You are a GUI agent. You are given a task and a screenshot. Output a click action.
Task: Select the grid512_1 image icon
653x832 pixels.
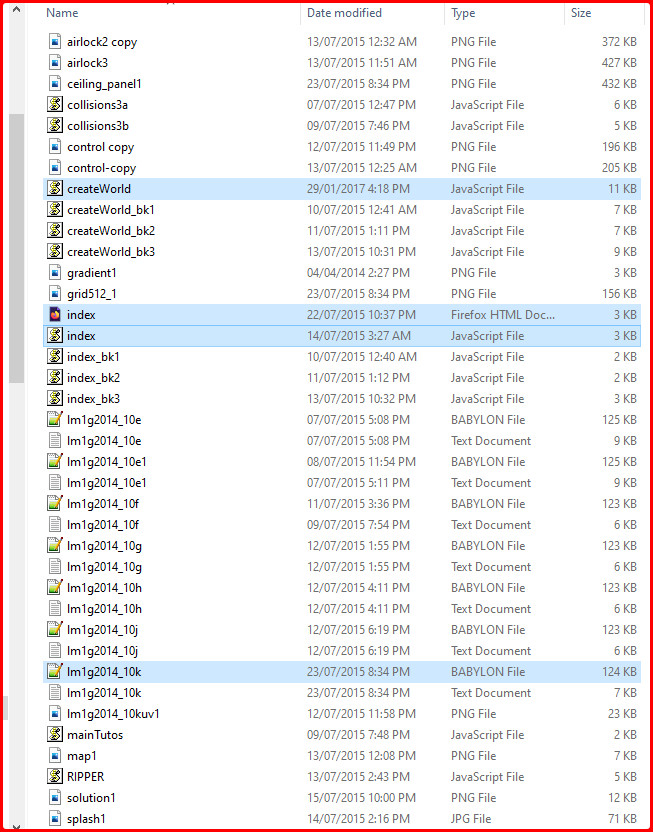click(x=55, y=293)
